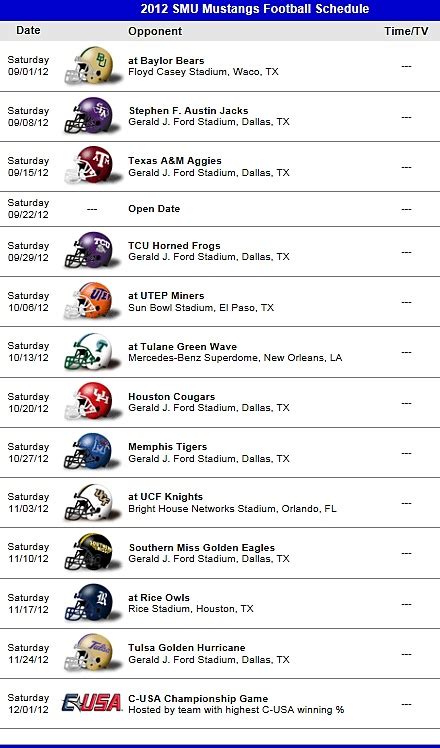Viewport: 440px width, 748px height.
Task: Click the Tulsa Golden Hurricane helmet
Action: pos(91,653)
